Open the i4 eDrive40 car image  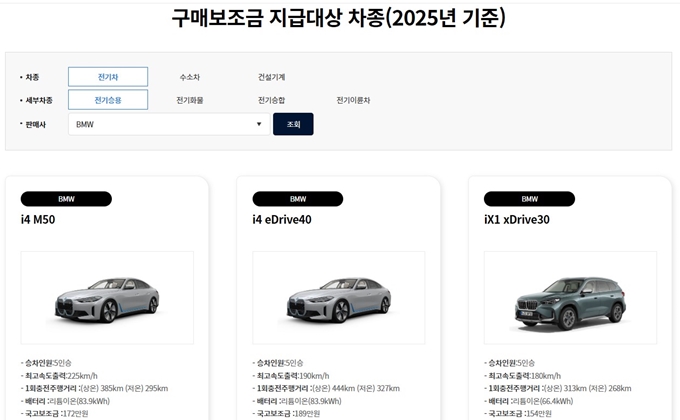click(339, 298)
